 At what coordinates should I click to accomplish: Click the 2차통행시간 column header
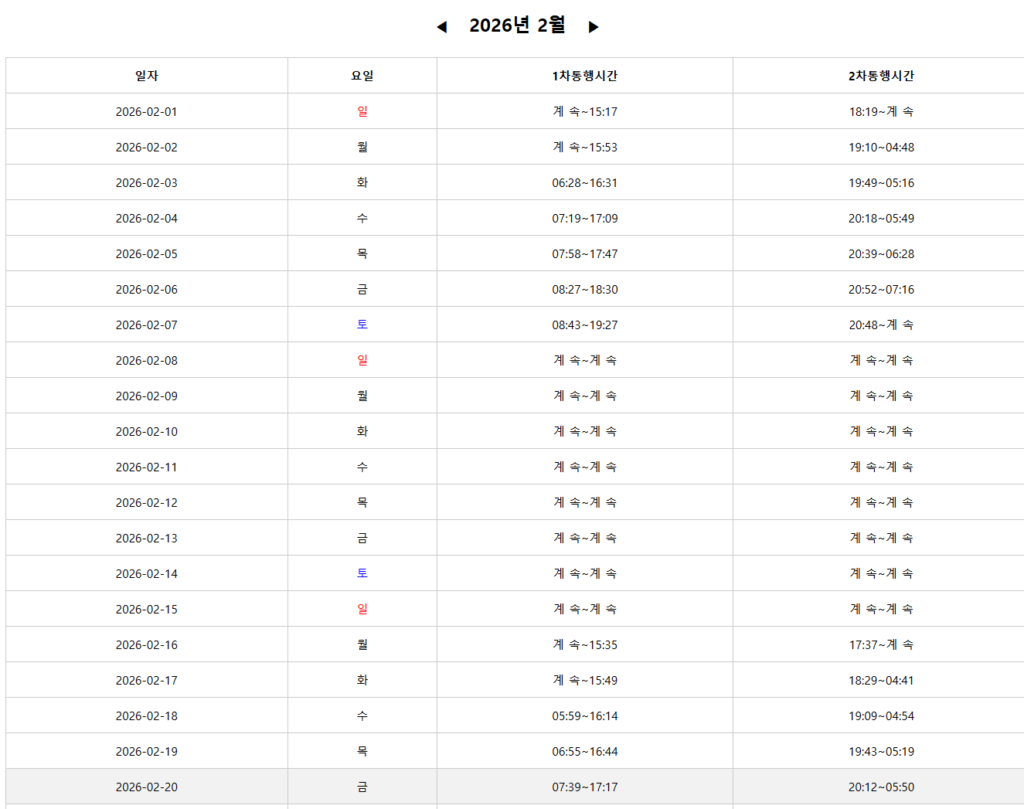(x=881, y=76)
